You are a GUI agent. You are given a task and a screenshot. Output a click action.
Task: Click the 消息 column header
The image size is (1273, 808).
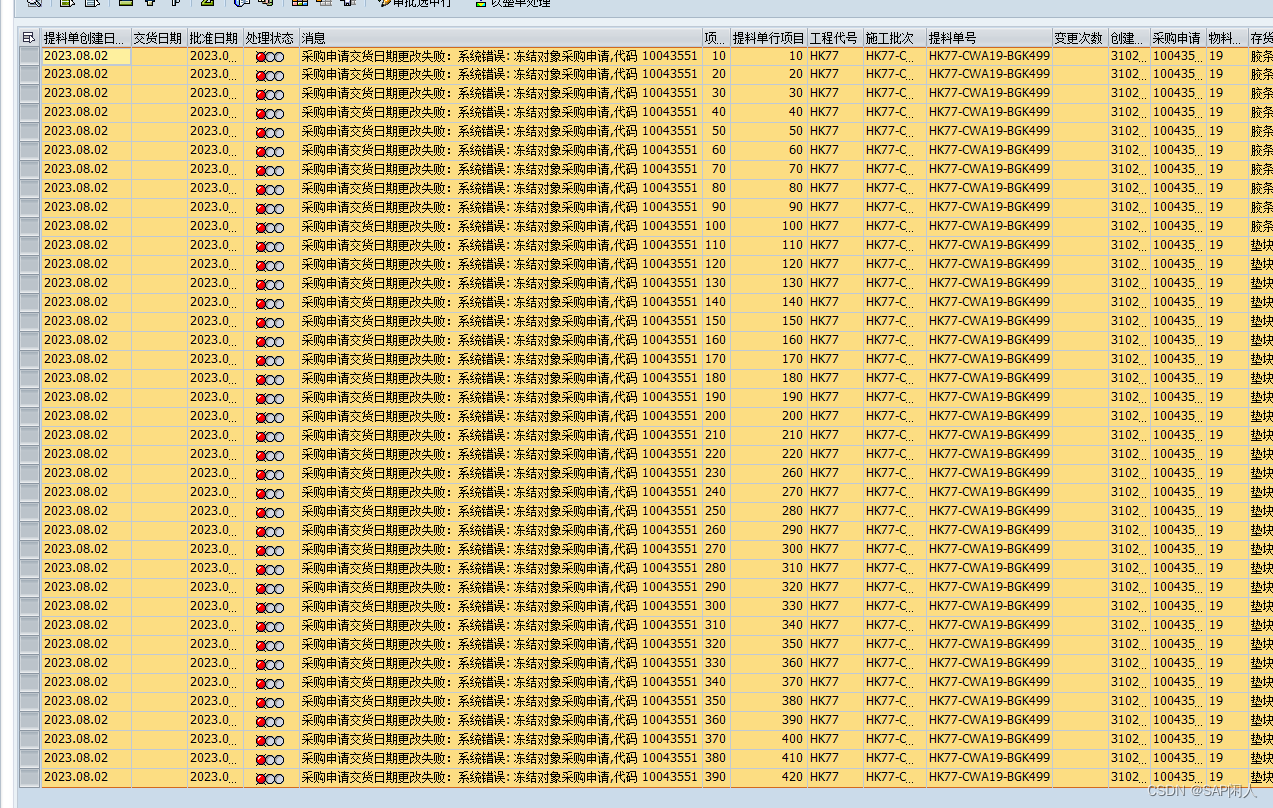(x=500, y=38)
